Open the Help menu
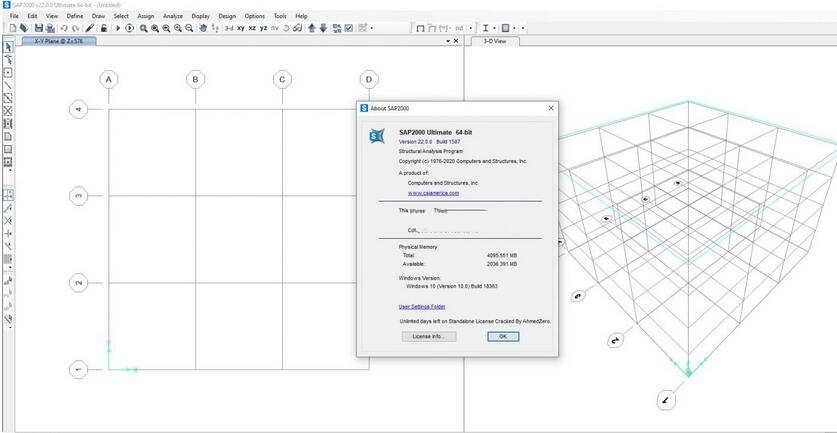The image size is (837, 433). point(301,16)
